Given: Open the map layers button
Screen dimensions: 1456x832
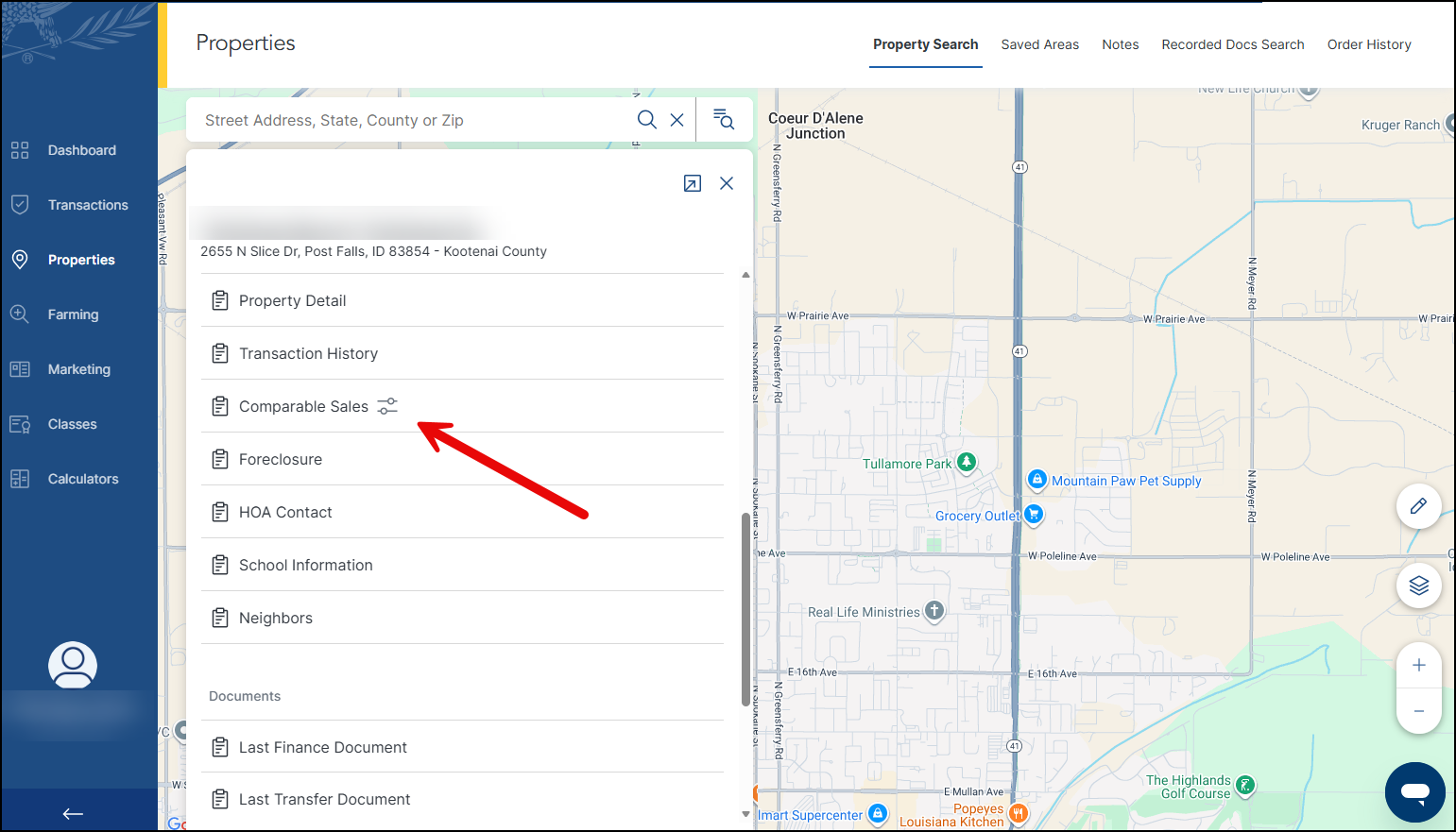Looking at the screenshot, I should (x=1418, y=586).
